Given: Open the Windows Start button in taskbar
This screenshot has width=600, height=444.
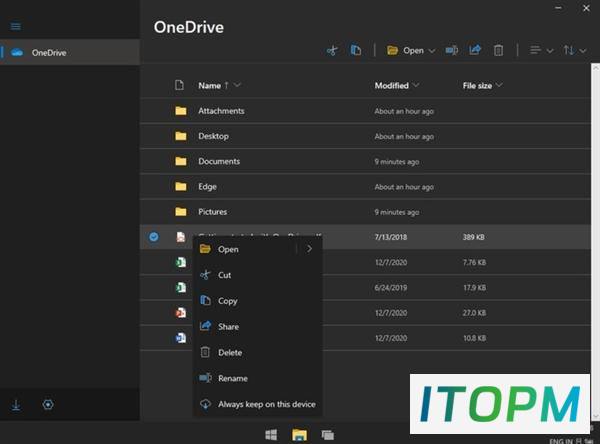Looking at the screenshot, I should (x=271, y=435).
